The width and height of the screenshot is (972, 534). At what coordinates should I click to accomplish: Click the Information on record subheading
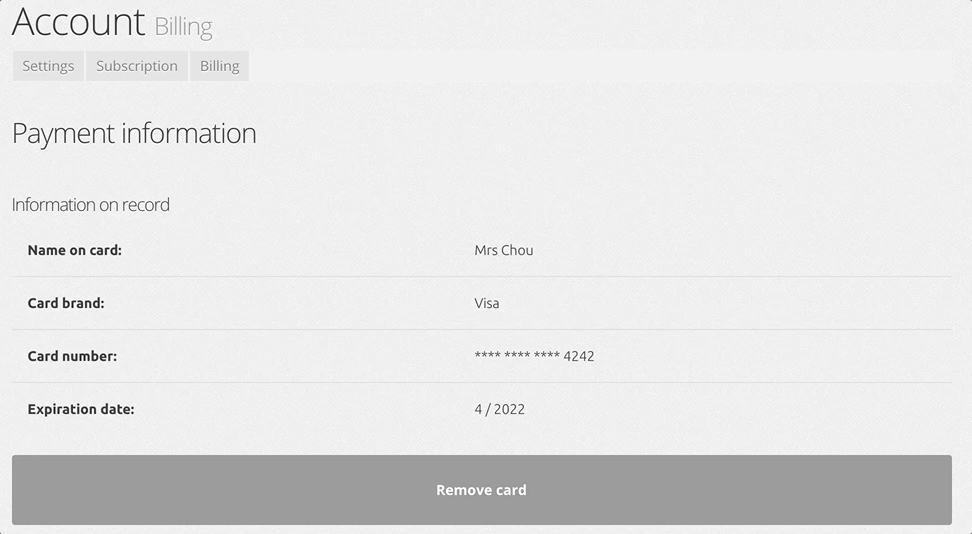click(91, 205)
